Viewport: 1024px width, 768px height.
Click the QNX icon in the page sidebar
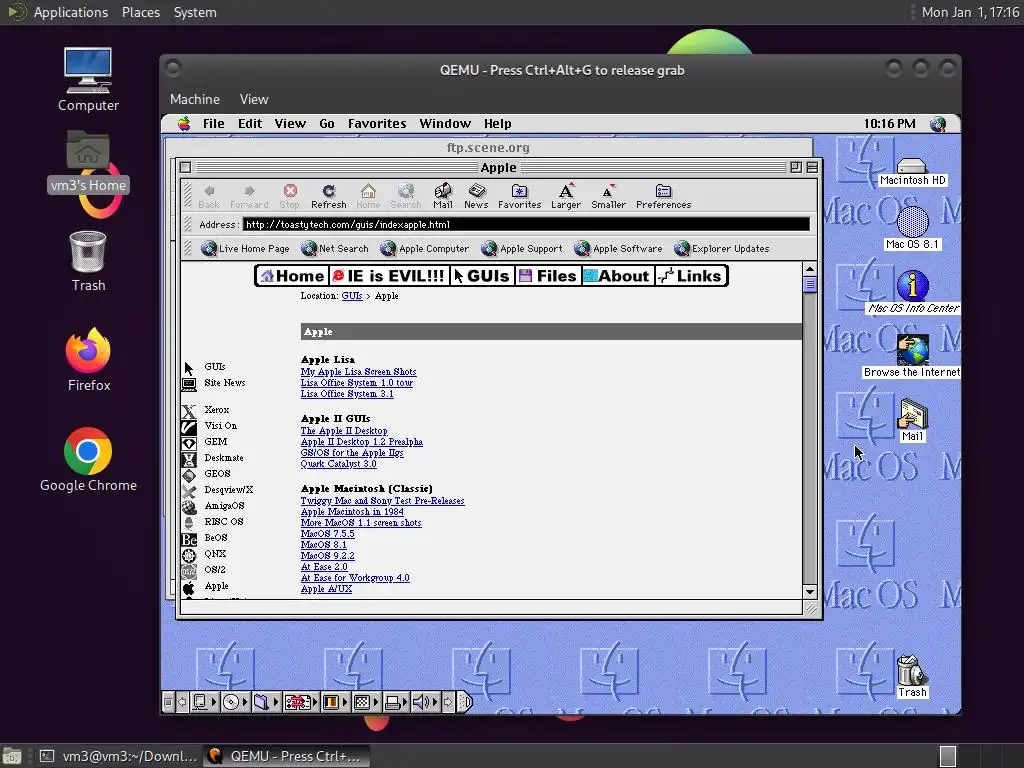tap(189, 555)
